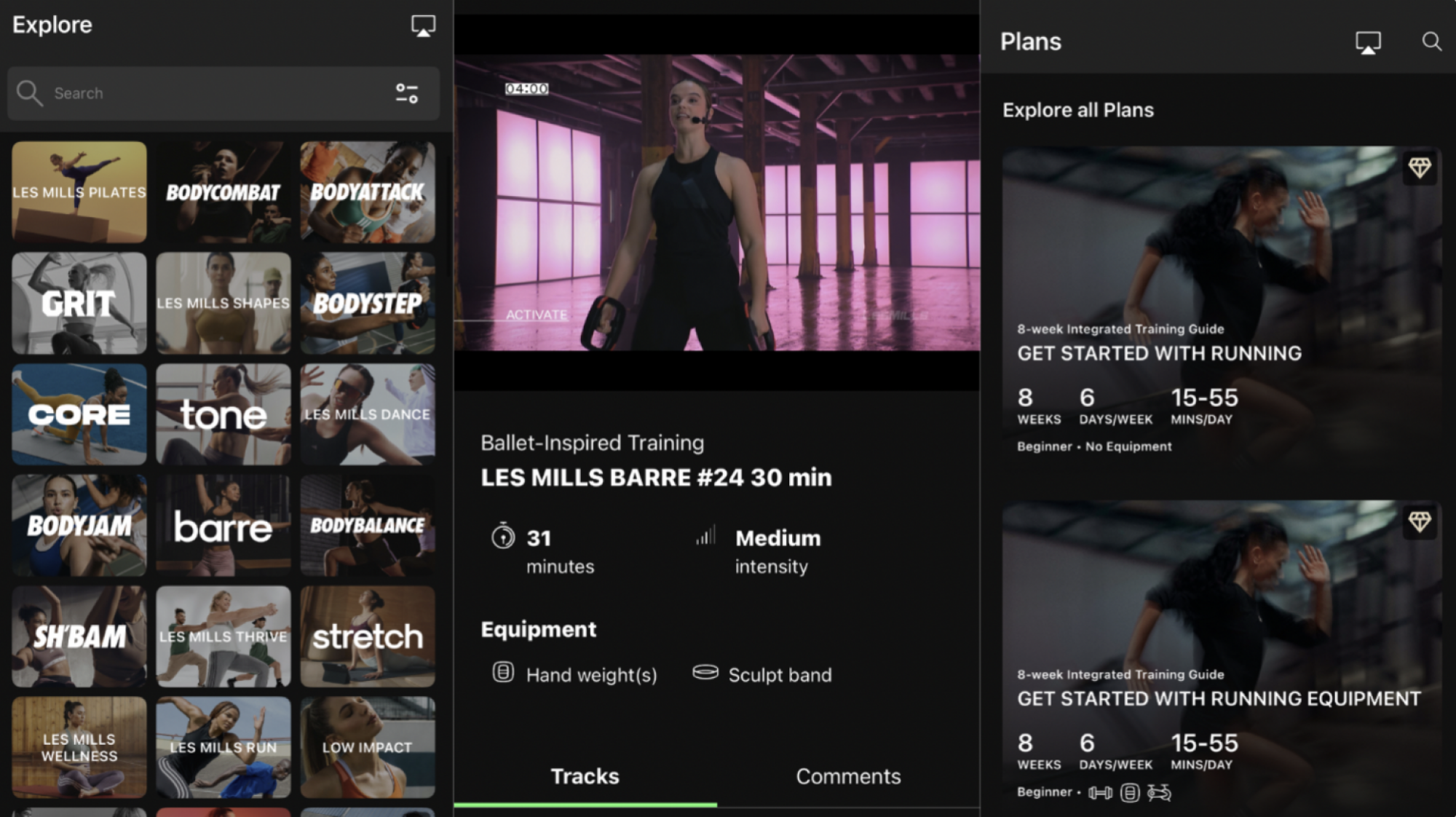Click the Hand weight(s) equipment icon
The height and width of the screenshot is (817, 1456).
[503, 672]
